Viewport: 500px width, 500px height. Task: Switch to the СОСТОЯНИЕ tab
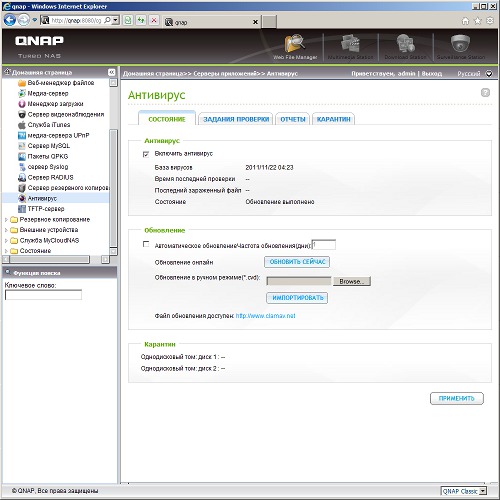pos(167,119)
